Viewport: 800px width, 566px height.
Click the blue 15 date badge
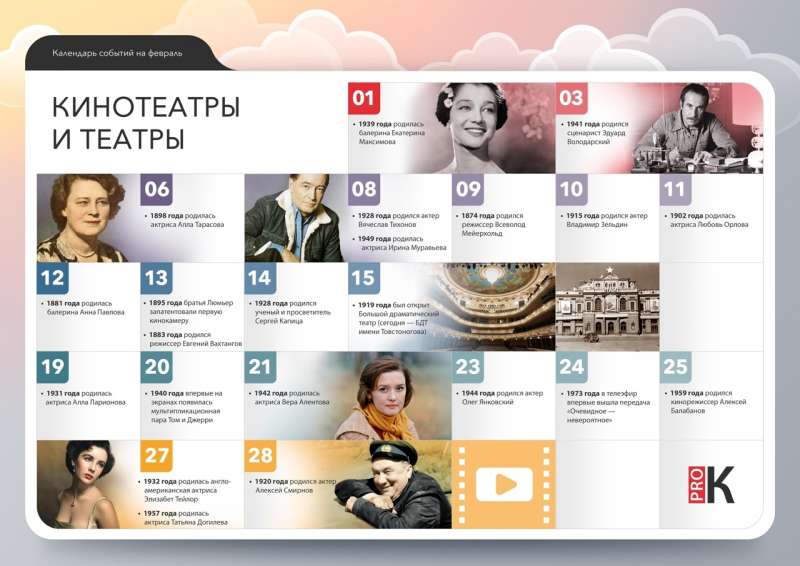point(364,278)
